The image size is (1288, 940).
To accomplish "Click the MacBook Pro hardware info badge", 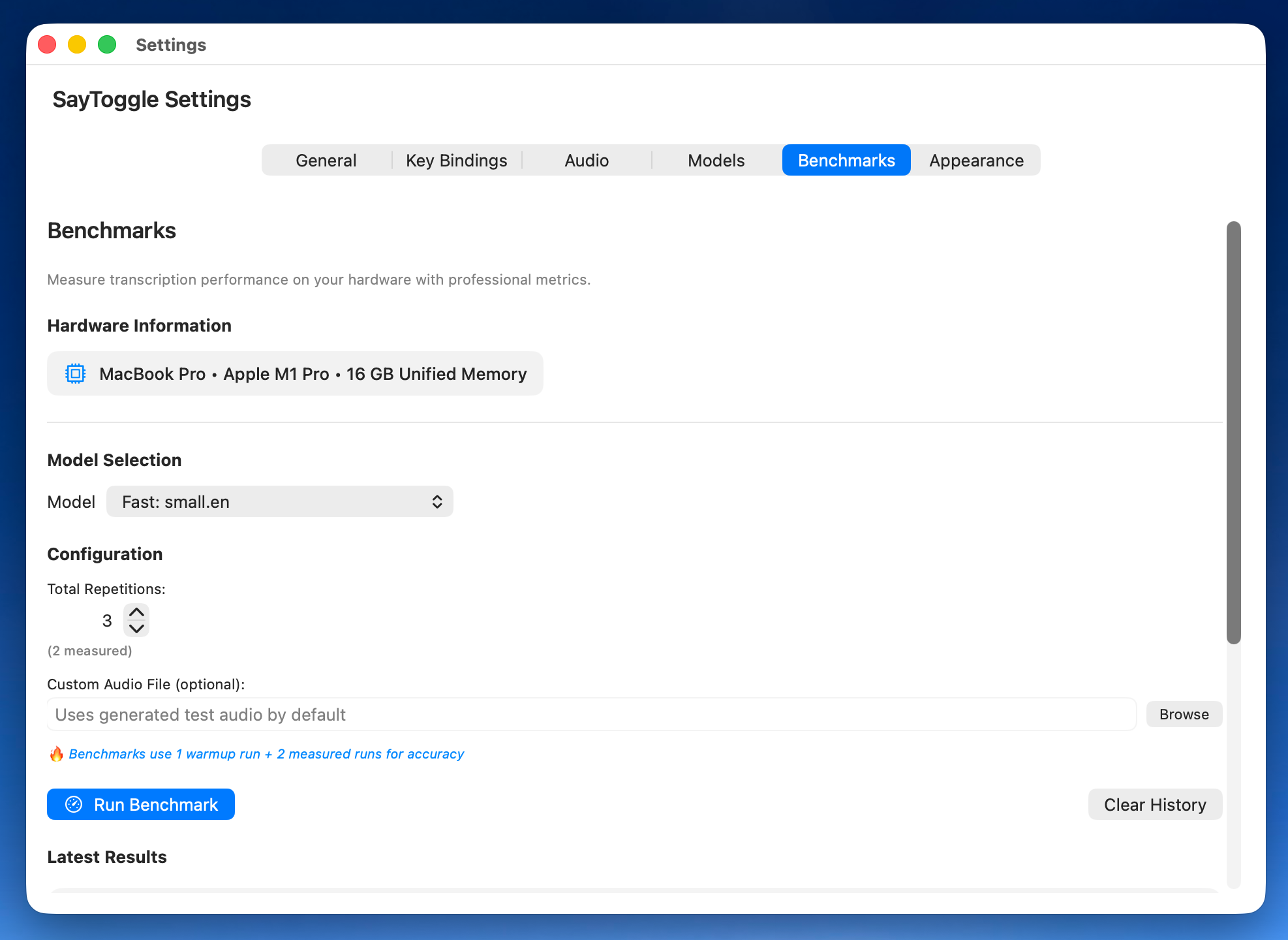I will point(295,373).
